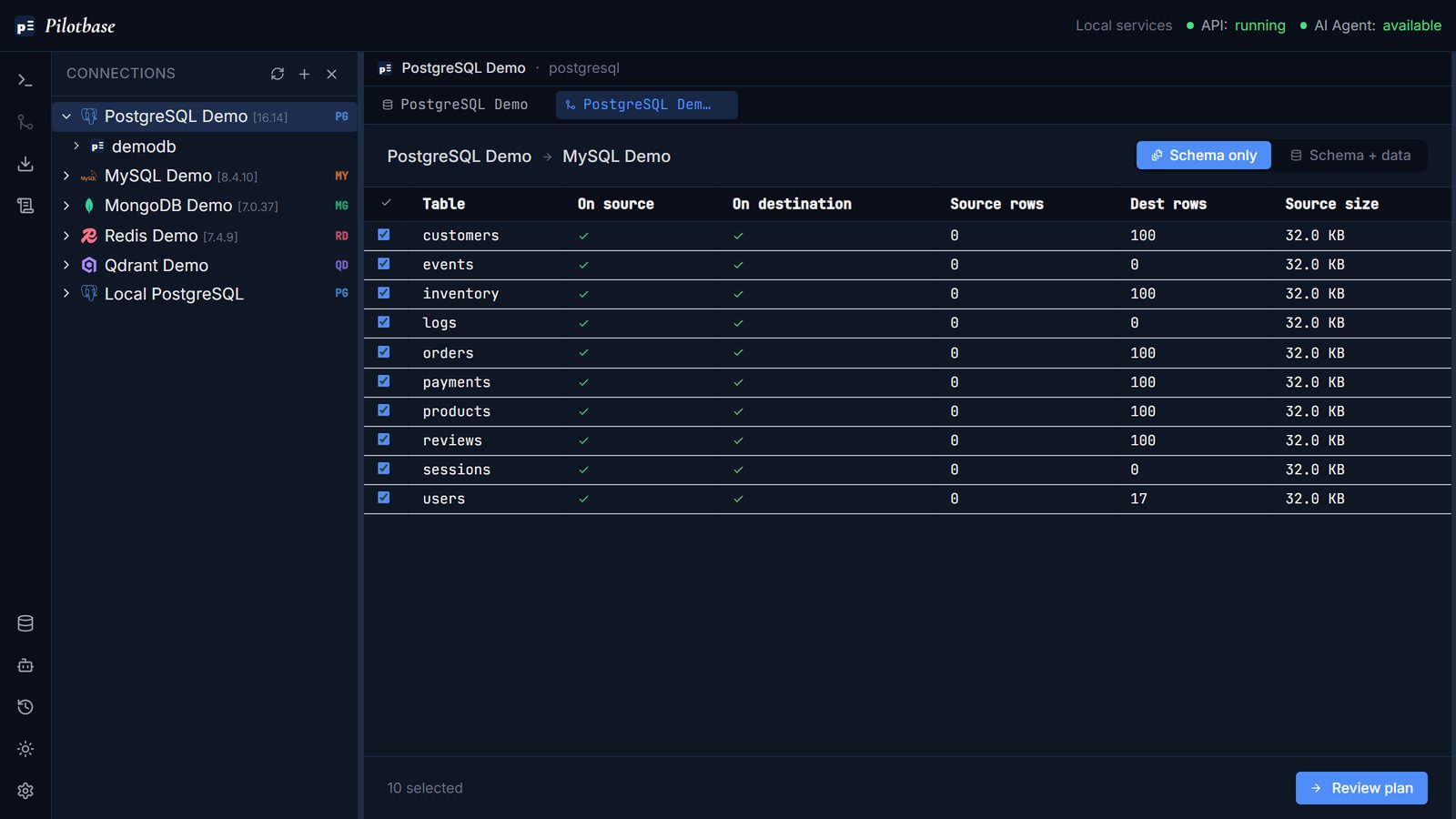The width and height of the screenshot is (1456, 819).
Task: Collapse the PostgreSQL Demo connection
Action: 66,116
